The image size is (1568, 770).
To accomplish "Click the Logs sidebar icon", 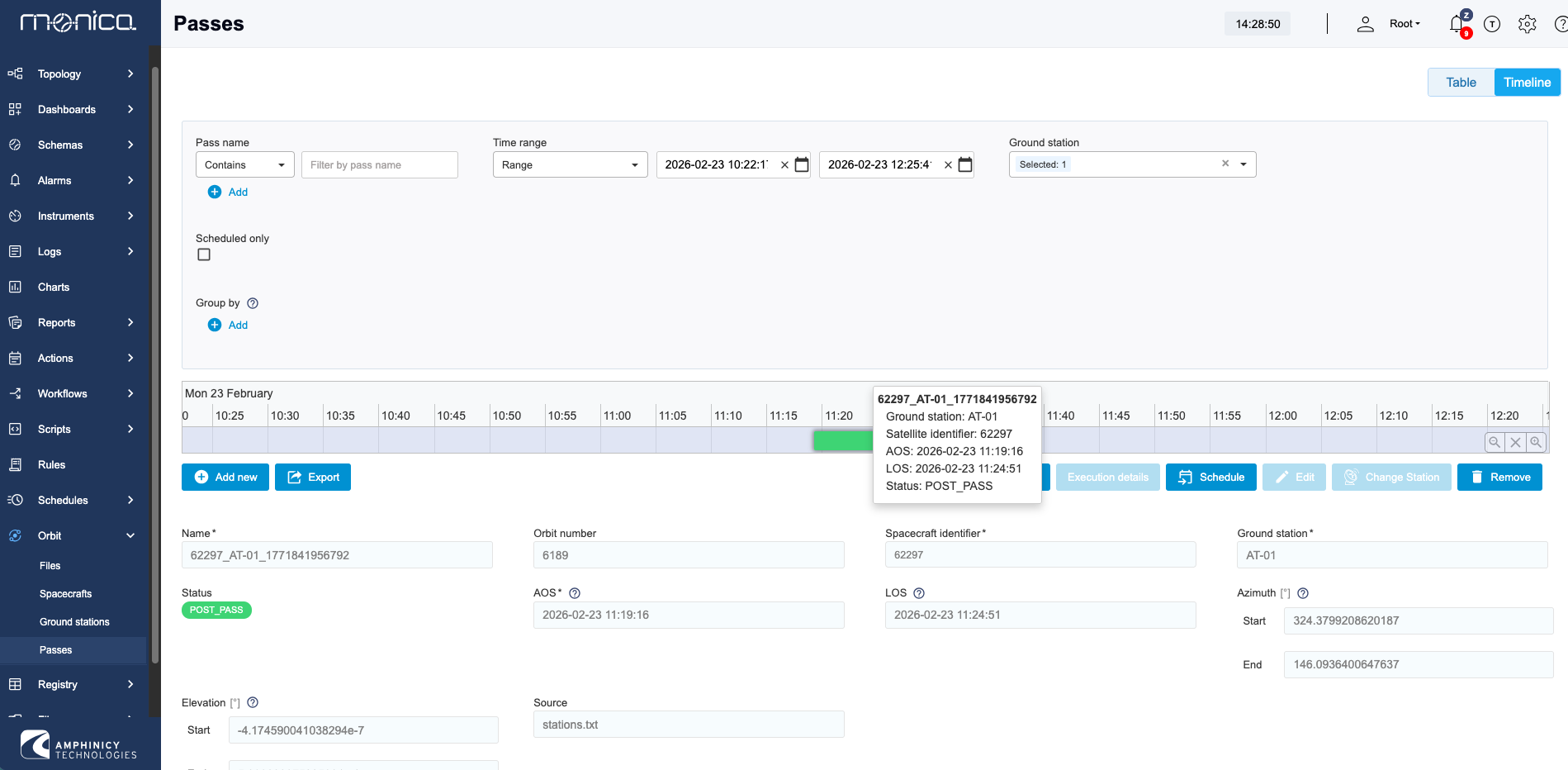I will point(15,251).
